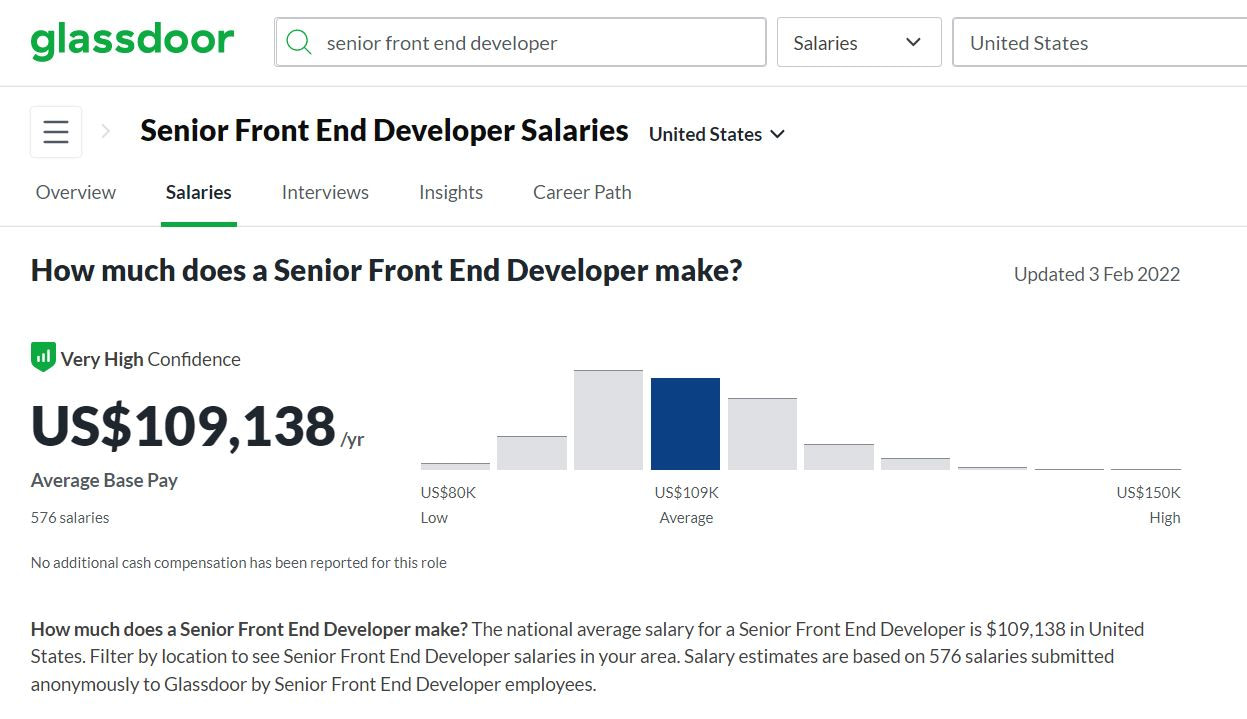
Task: Expand the breadcrumb chevron beside the menu icon
Action: pos(104,131)
